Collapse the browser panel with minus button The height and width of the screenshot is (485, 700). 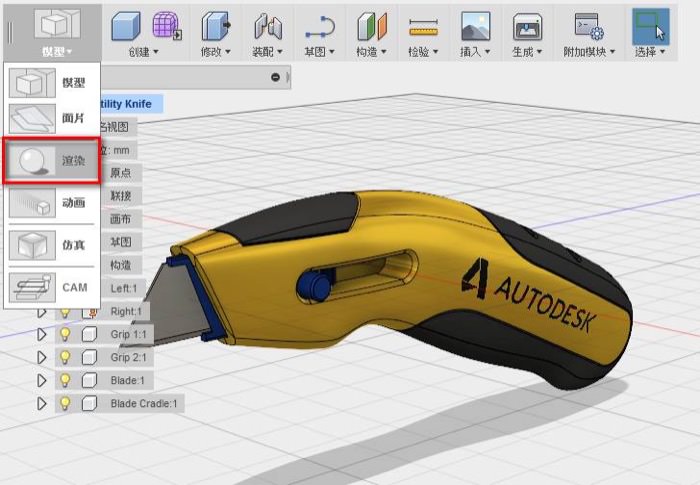[275, 77]
